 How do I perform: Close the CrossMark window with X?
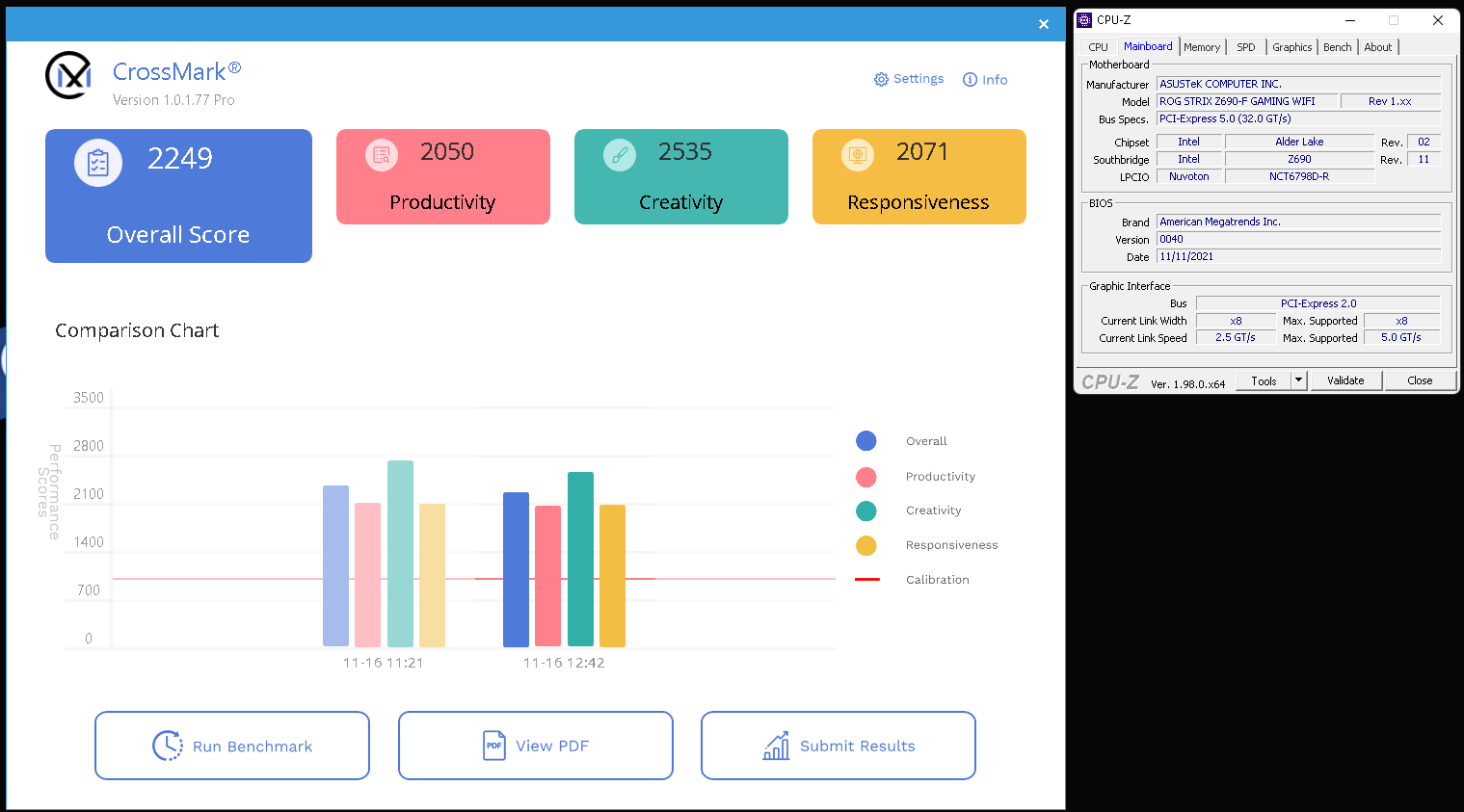[1044, 24]
